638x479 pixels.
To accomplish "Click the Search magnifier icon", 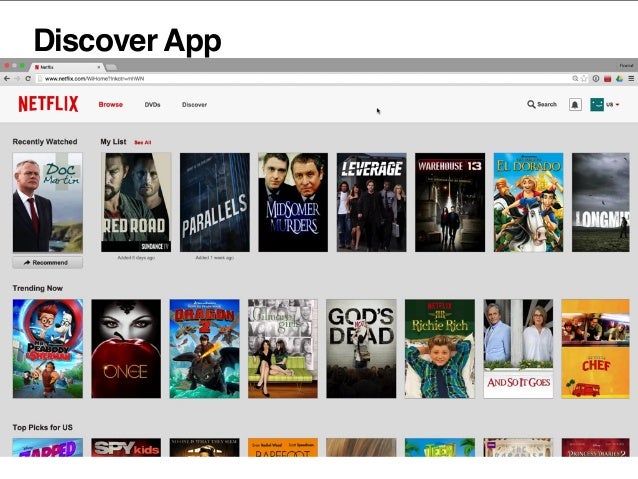I will [531, 104].
